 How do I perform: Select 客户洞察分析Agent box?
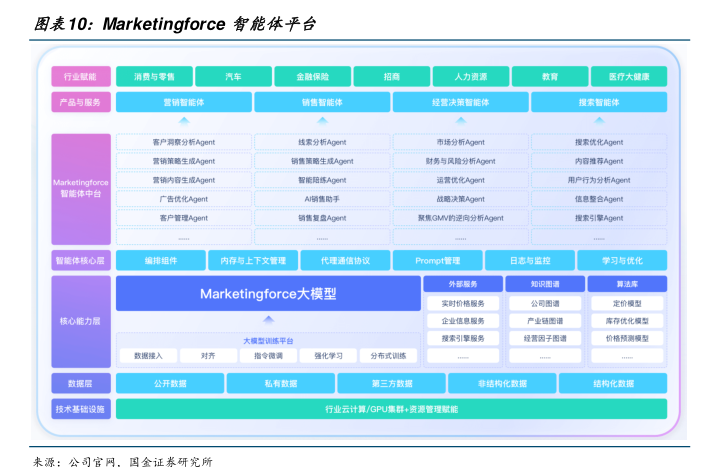point(183,143)
